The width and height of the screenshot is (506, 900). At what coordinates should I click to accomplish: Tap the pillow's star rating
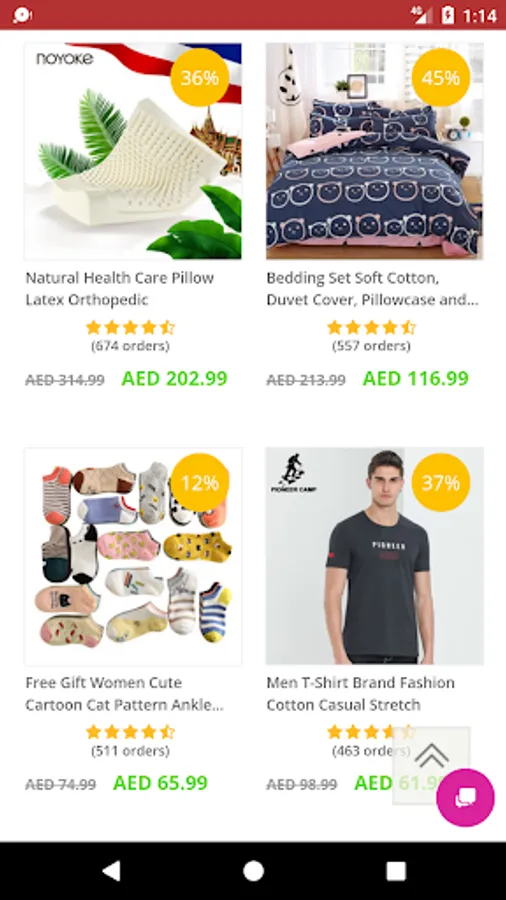pyautogui.click(x=130, y=328)
